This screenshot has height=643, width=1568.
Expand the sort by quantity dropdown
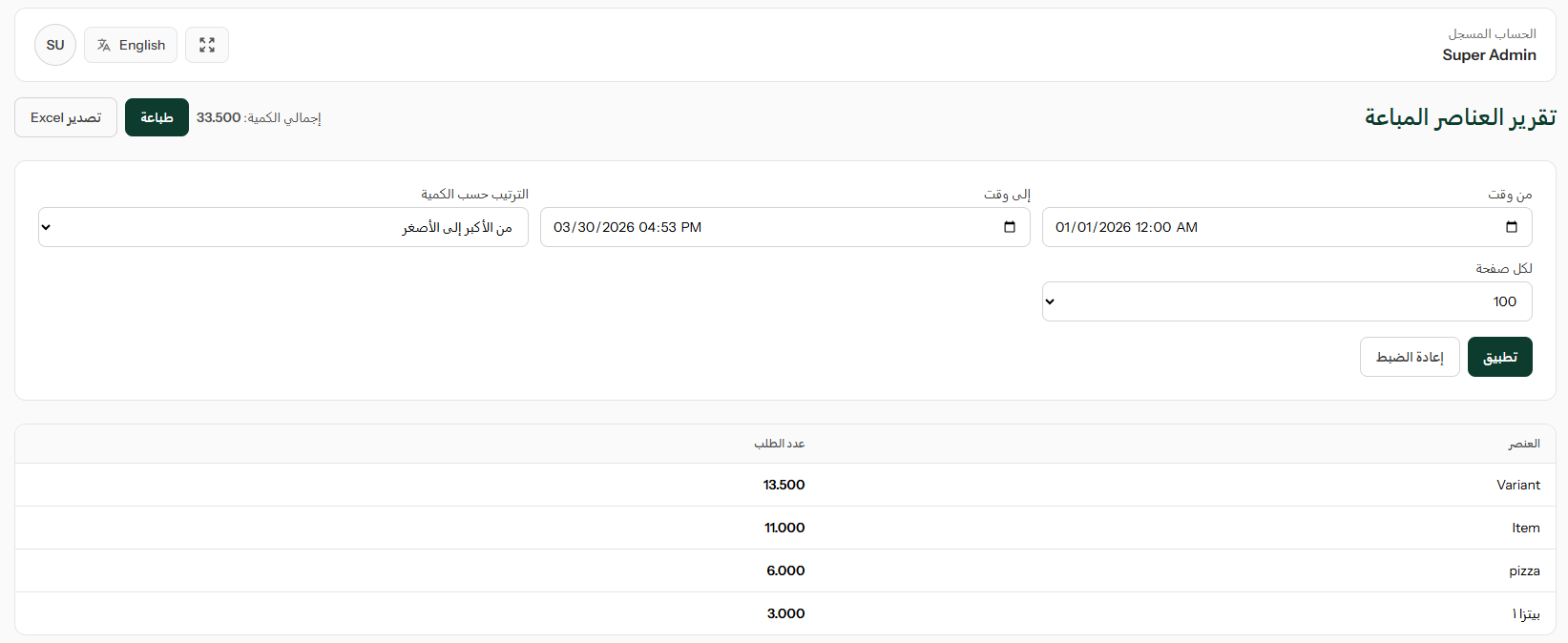pyautogui.click(x=282, y=227)
